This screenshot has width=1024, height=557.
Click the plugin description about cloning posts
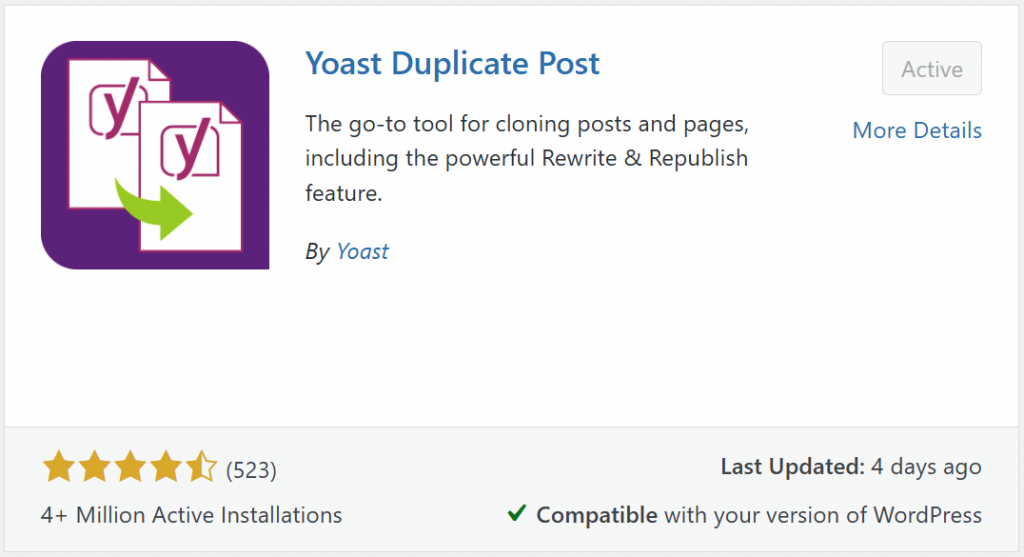click(527, 159)
